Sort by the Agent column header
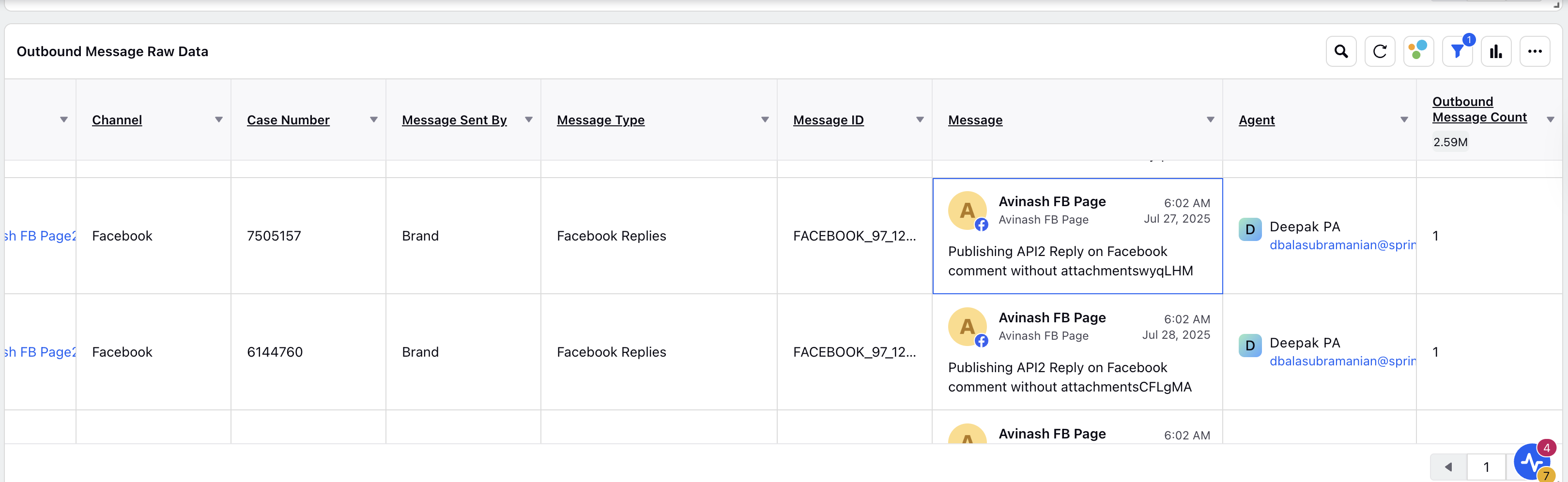 (1256, 120)
